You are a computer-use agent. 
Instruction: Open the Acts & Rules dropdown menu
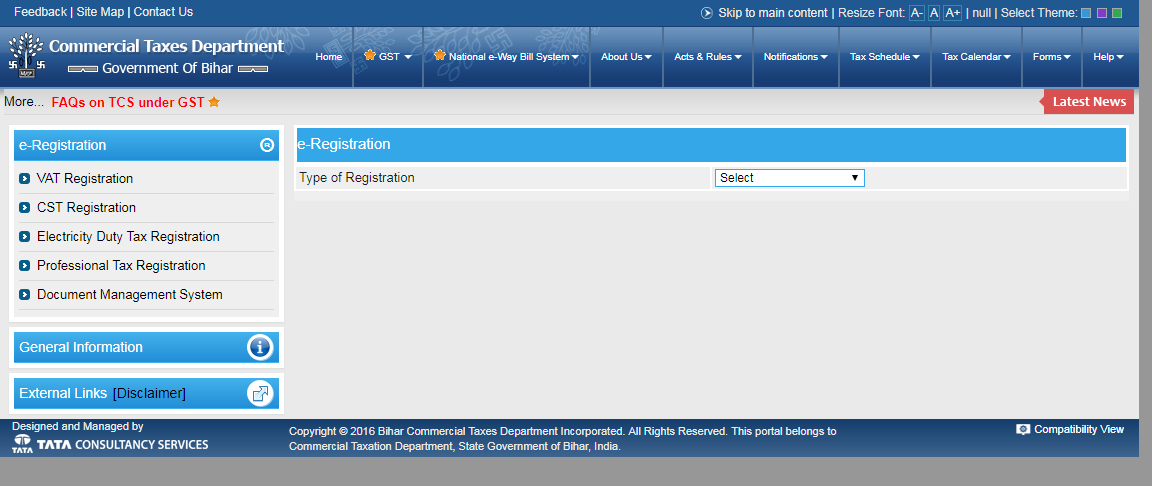pyautogui.click(x=708, y=57)
